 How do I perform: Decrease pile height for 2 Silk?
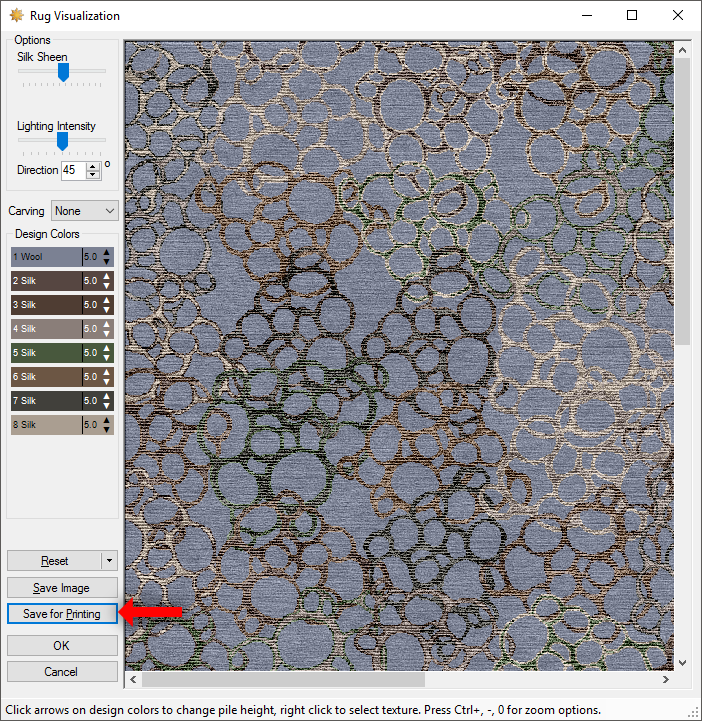(x=107, y=285)
